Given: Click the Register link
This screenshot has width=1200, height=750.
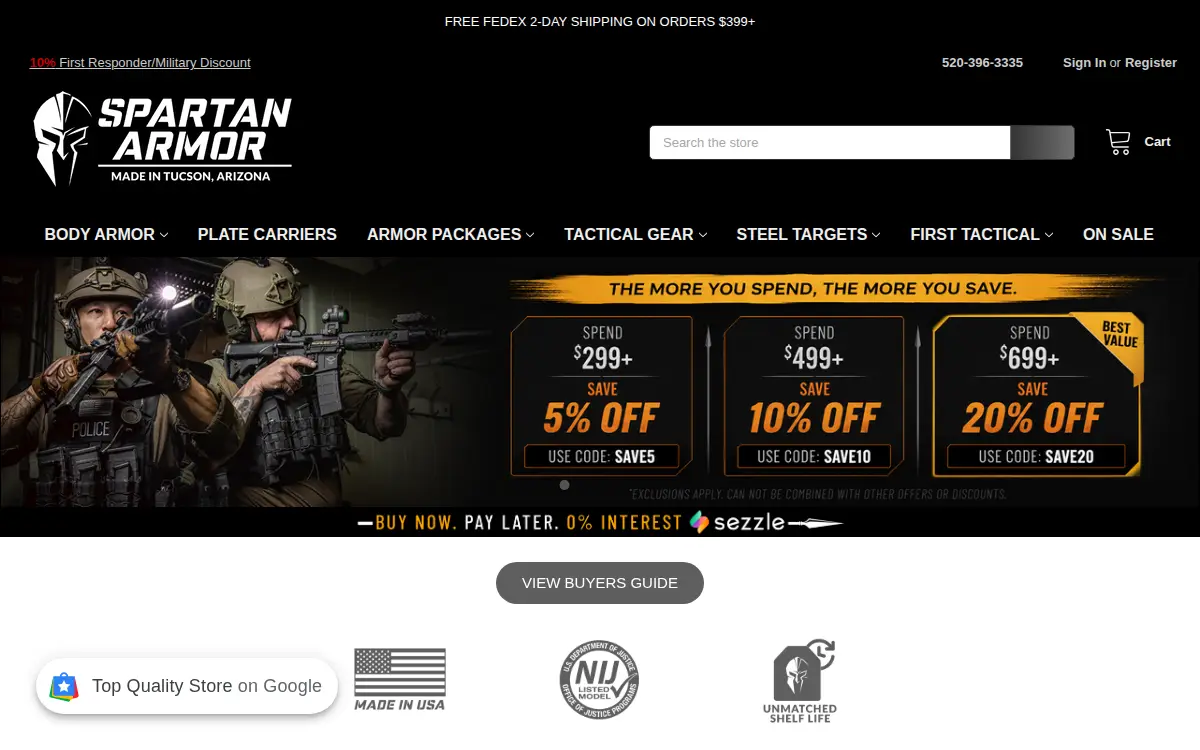Looking at the screenshot, I should tap(1151, 62).
